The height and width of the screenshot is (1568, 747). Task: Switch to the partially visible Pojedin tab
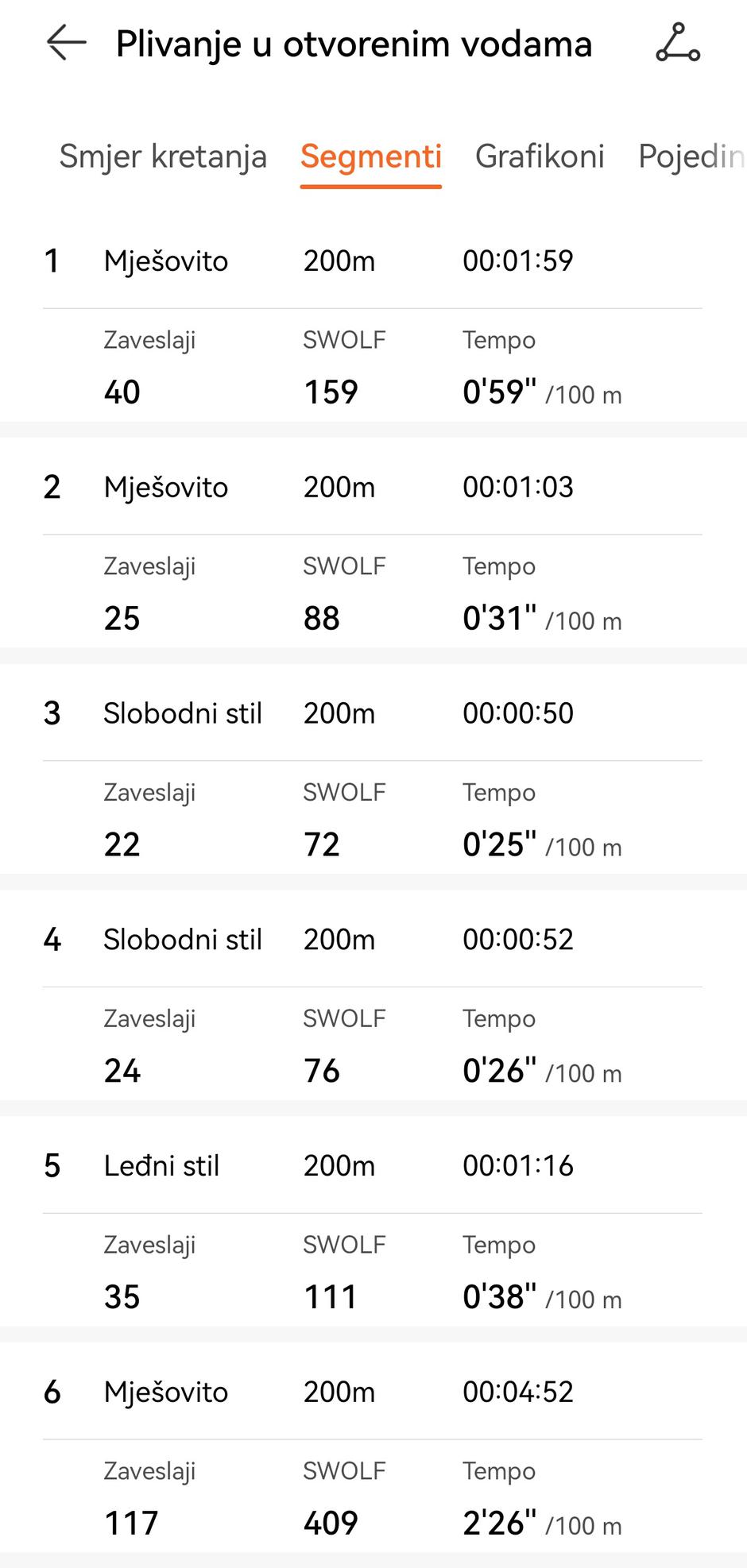pos(691,156)
